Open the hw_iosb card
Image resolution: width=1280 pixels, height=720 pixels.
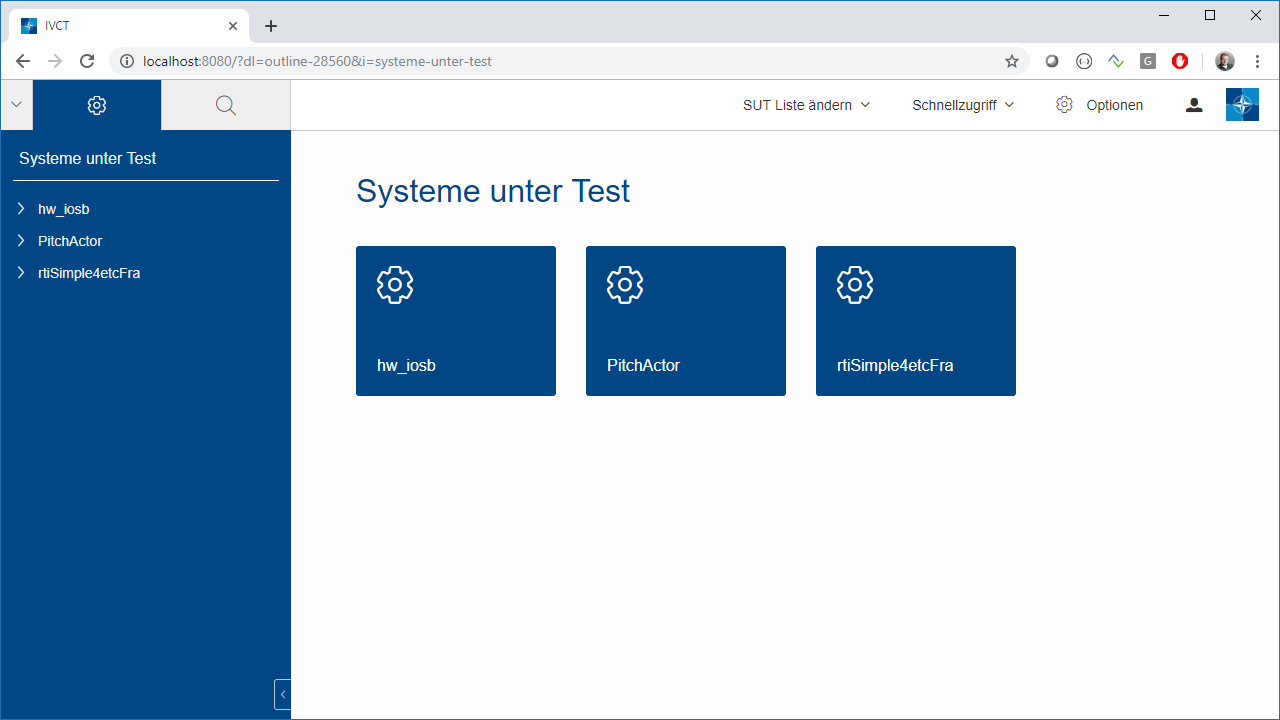click(456, 321)
